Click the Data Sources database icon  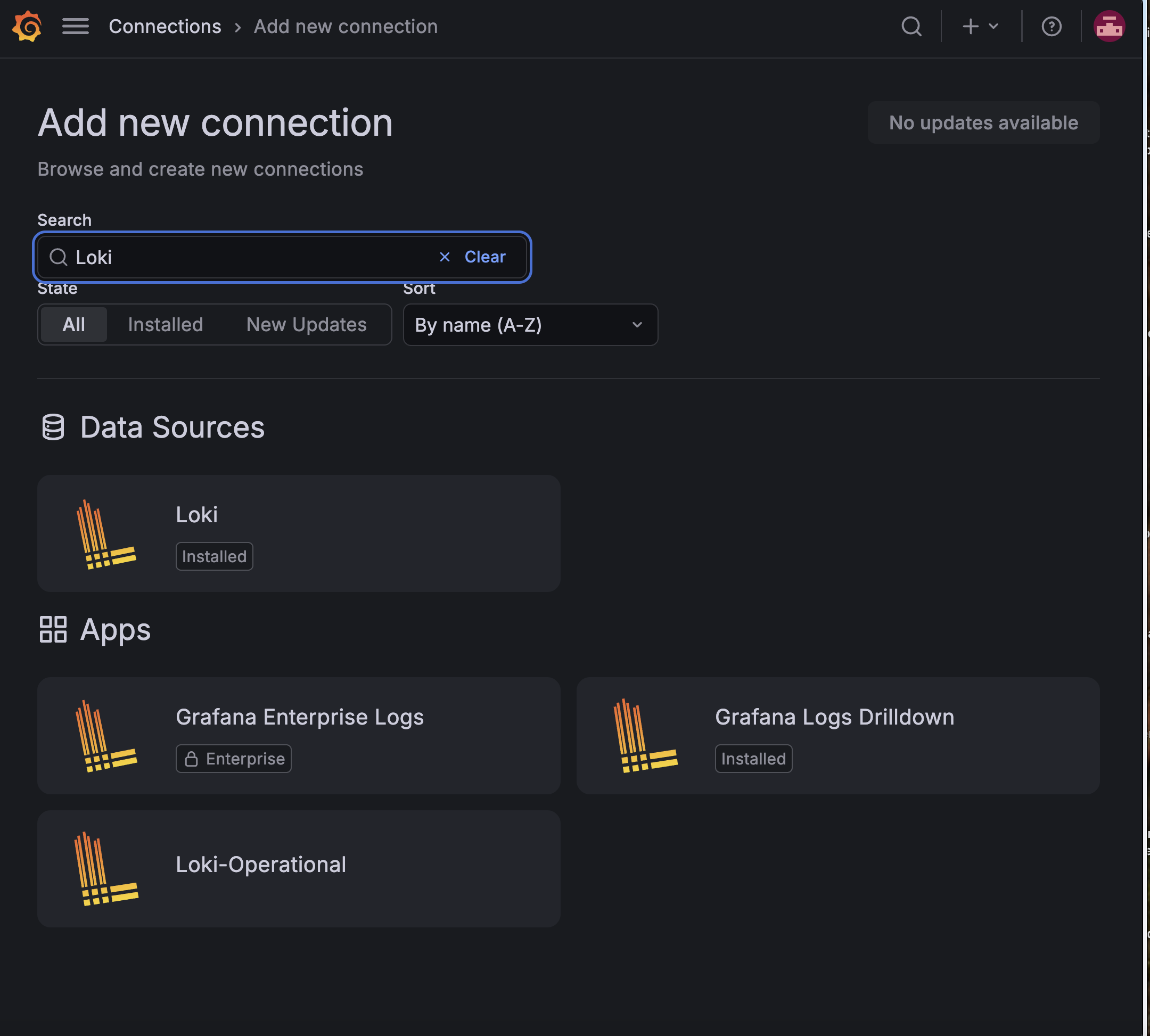(53, 427)
